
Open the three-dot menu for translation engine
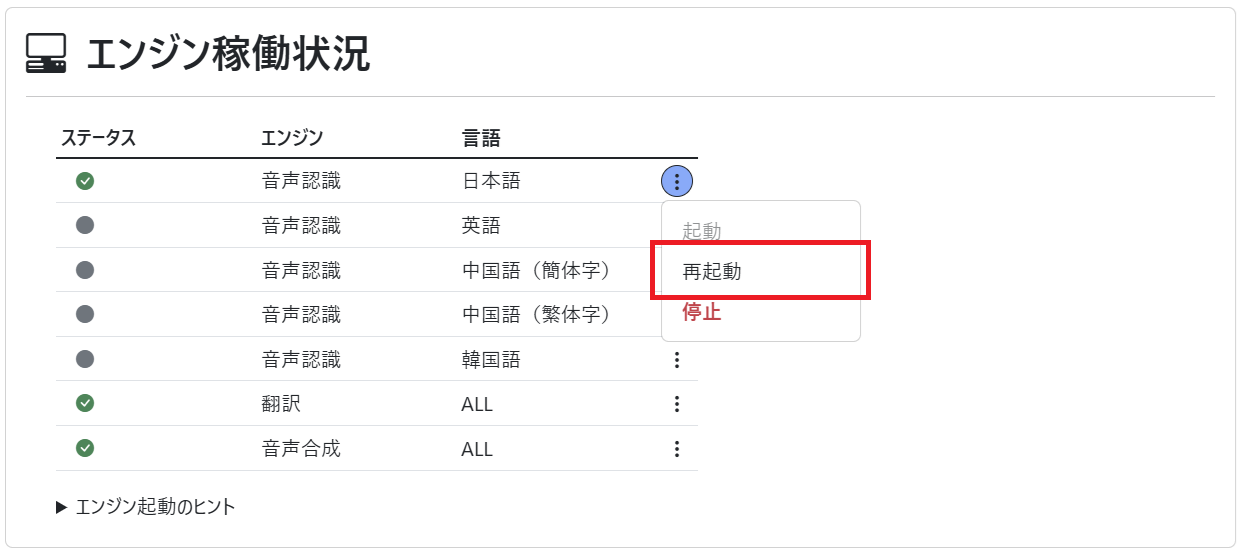[677, 404]
